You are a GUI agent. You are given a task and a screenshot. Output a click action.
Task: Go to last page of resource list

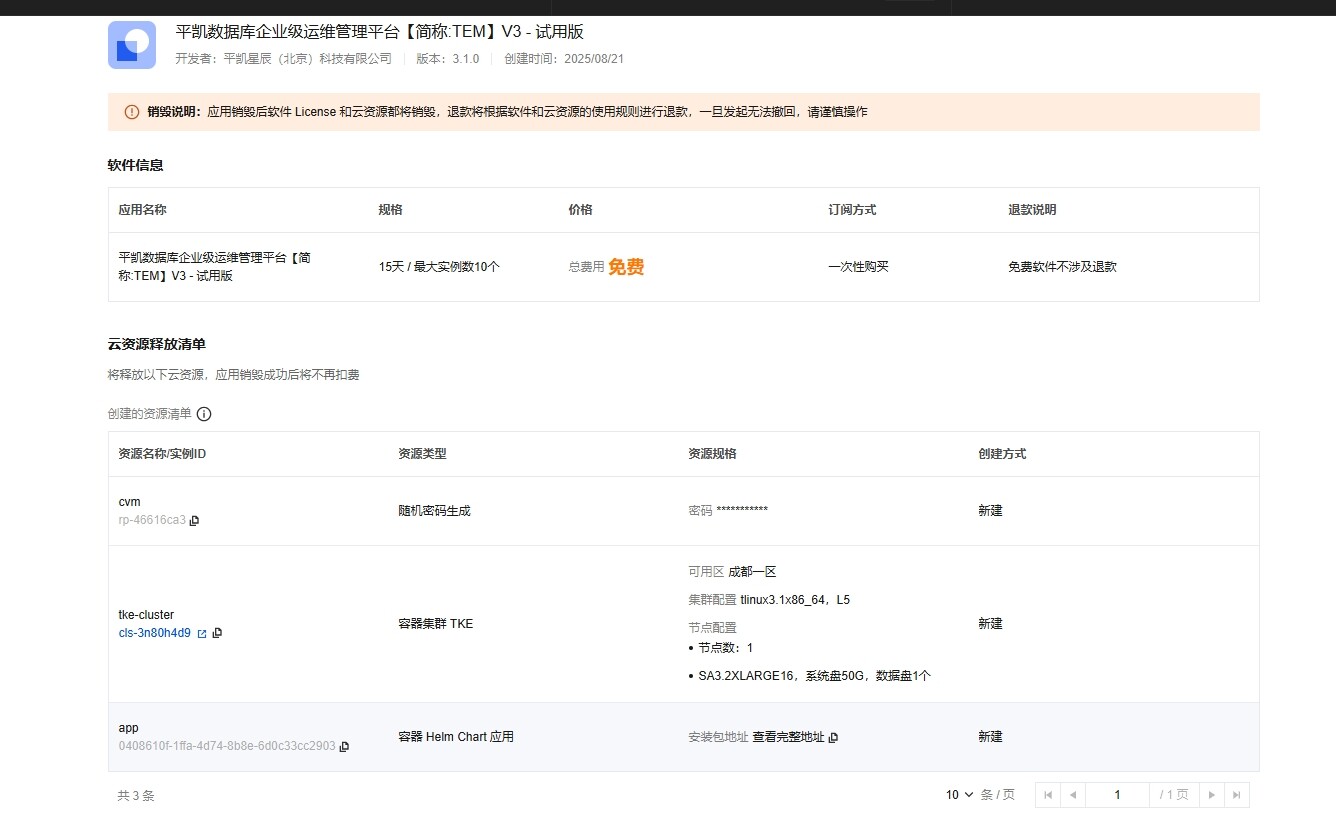coord(1237,795)
